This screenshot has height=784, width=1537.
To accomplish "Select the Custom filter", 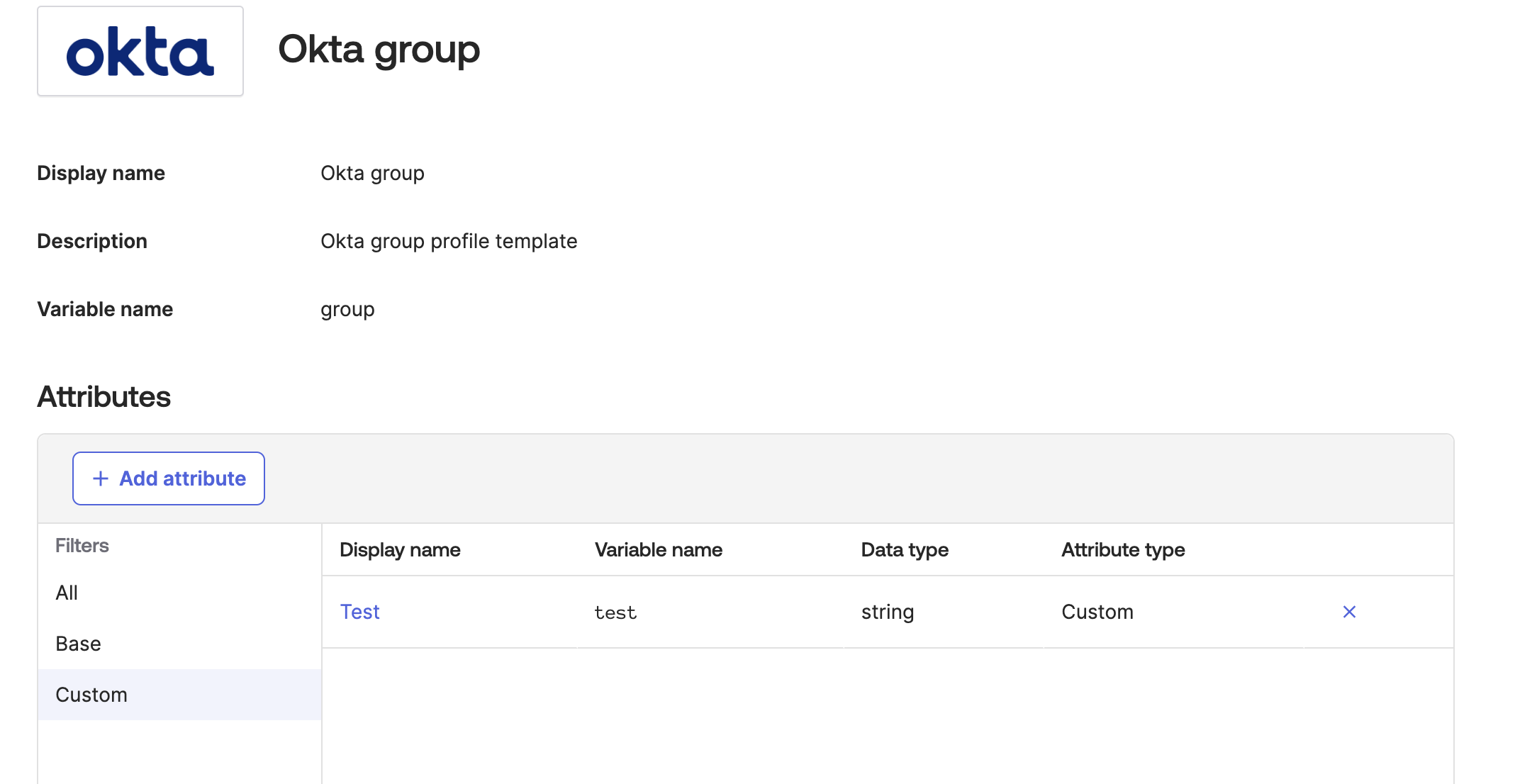I will [91, 695].
